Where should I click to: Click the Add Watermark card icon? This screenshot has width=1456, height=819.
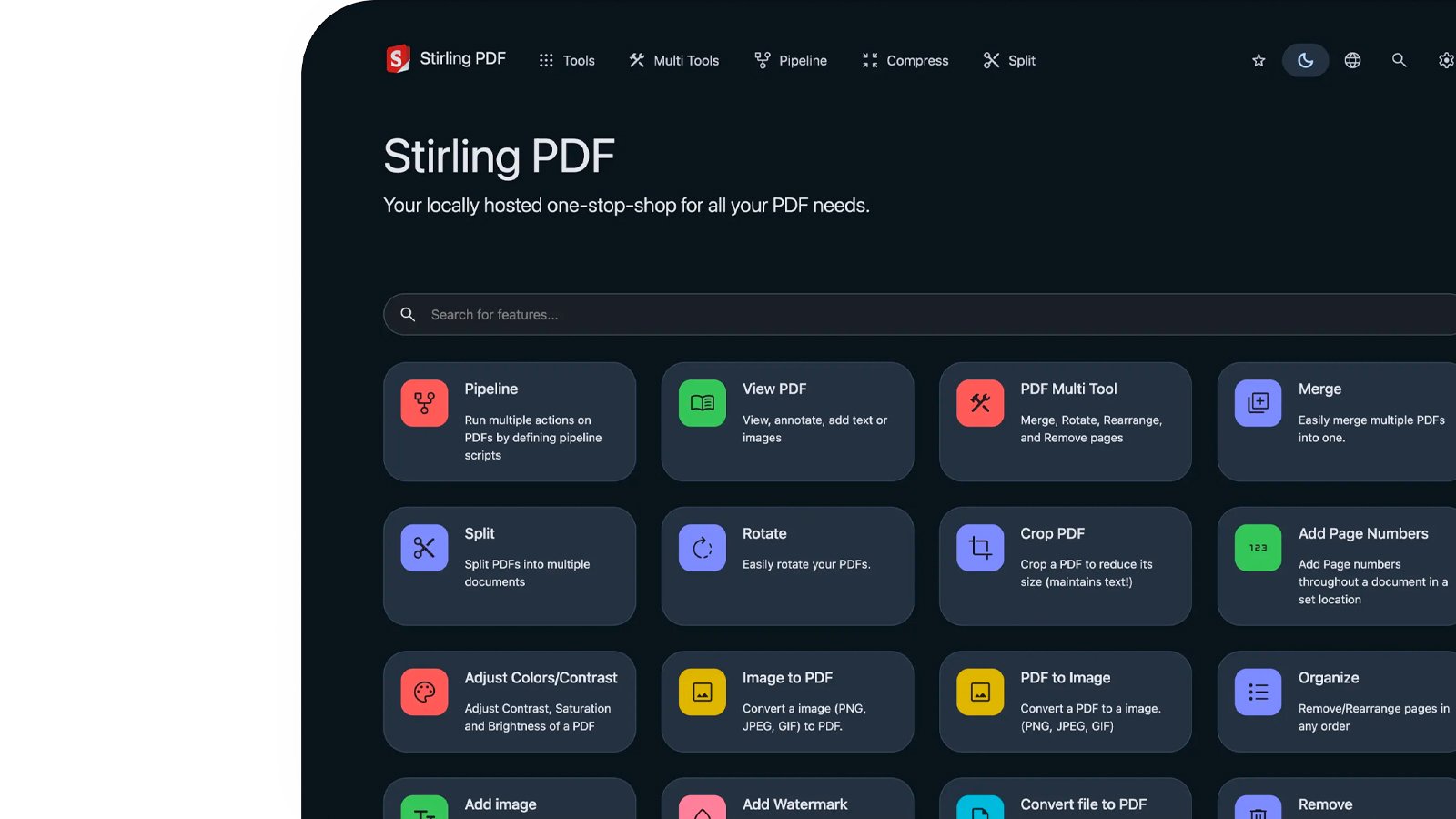(703, 807)
